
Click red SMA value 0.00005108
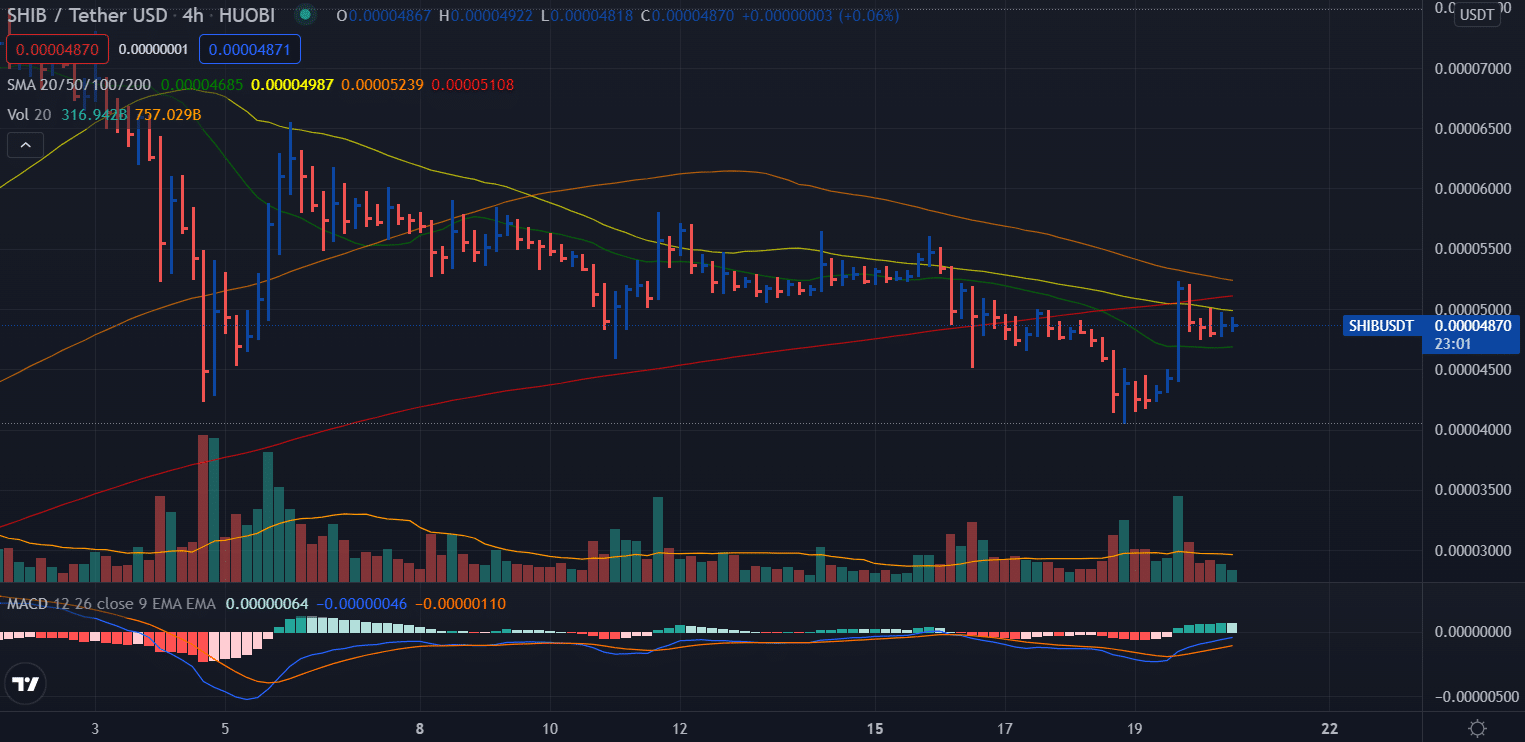tap(473, 85)
